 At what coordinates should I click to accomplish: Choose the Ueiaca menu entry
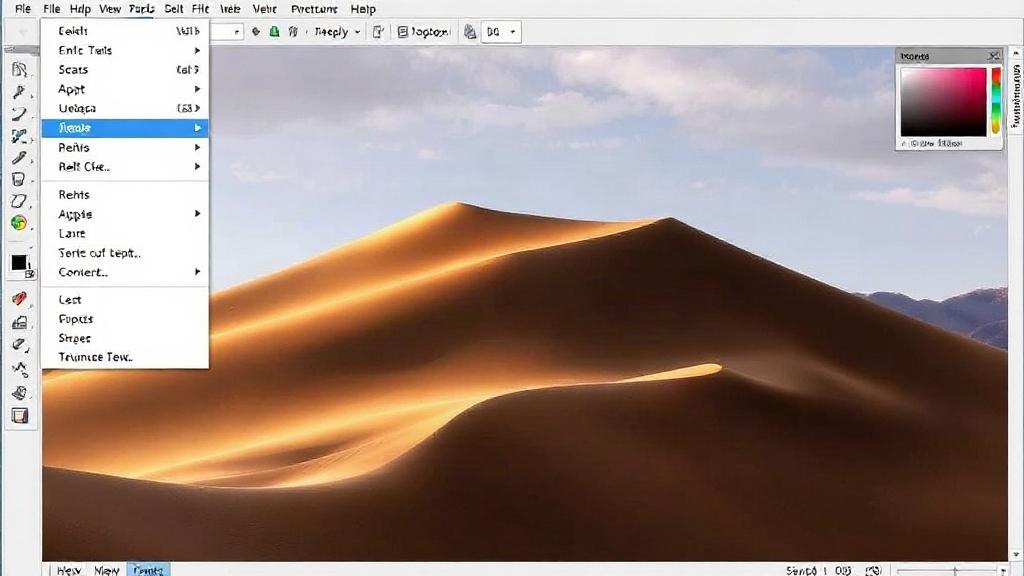pyautogui.click(x=125, y=108)
